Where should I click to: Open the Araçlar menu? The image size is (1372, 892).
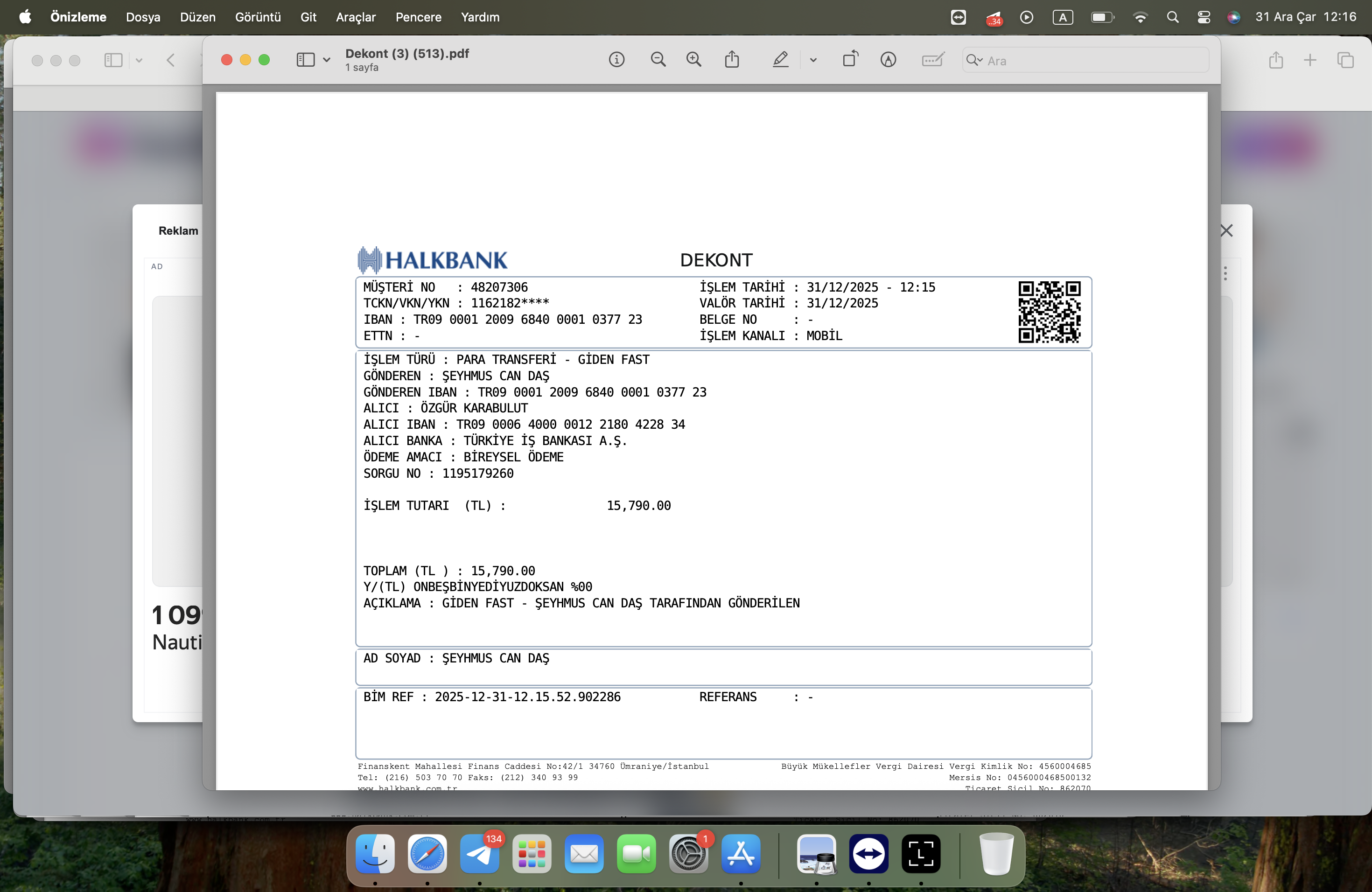click(356, 17)
